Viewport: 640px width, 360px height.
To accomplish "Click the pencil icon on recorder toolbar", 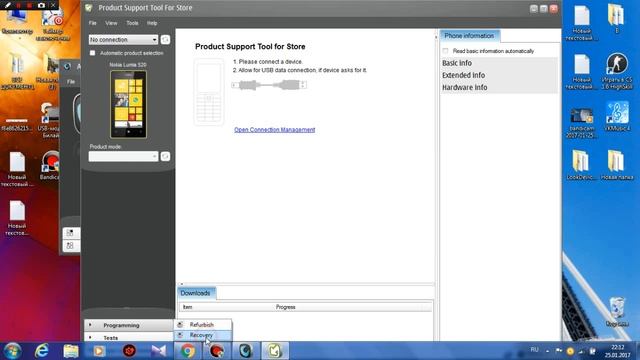I will point(7,5).
